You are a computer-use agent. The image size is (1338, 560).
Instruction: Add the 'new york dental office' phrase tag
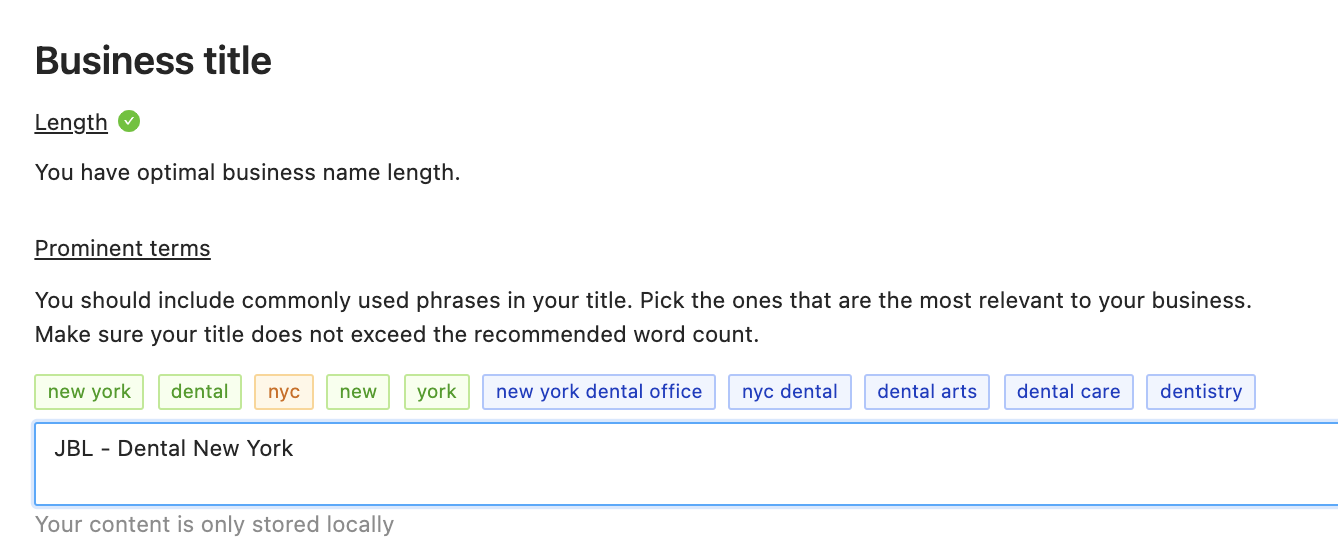[599, 392]
